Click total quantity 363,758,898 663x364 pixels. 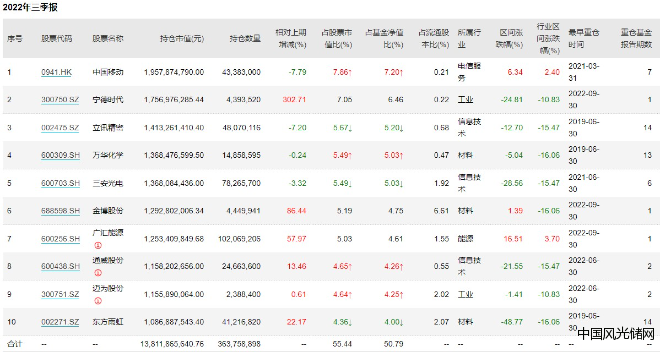coord(239,344)
